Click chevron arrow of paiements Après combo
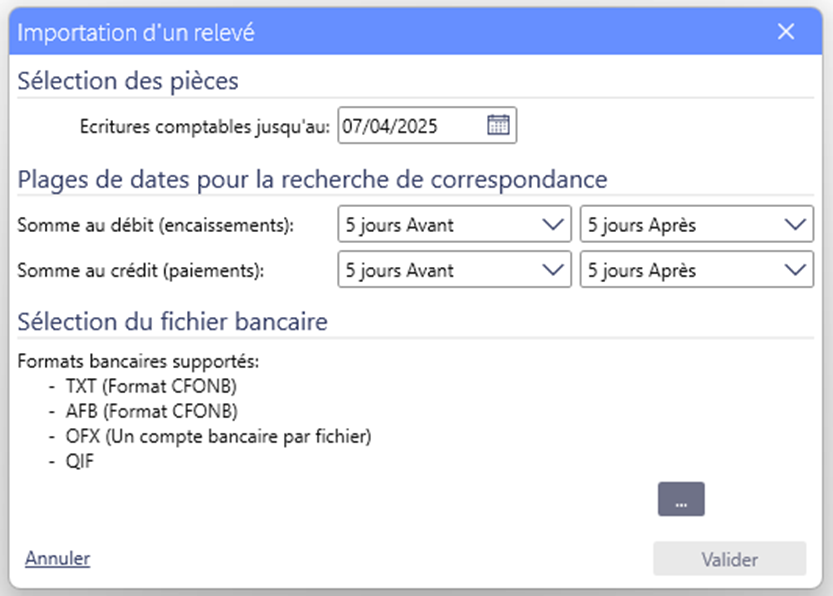This screenshot has height=596, width=833. click(795, 270)
